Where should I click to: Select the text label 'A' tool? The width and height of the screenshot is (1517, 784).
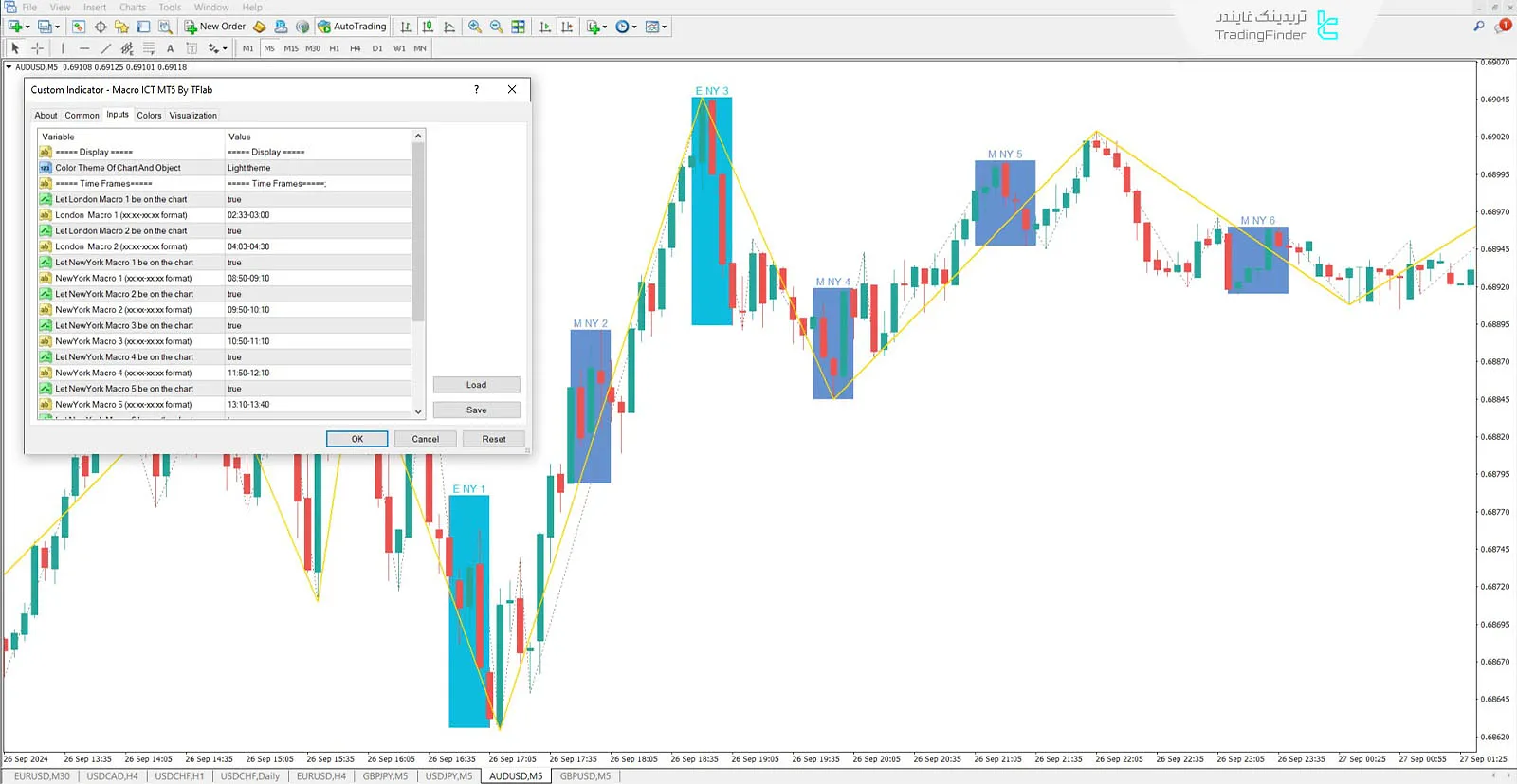(170, 48)
